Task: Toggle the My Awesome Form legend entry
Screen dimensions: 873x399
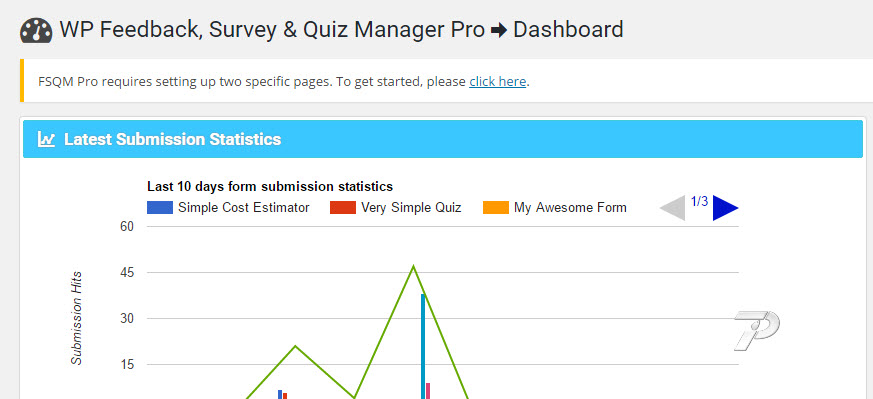Action: click(555, 208)
